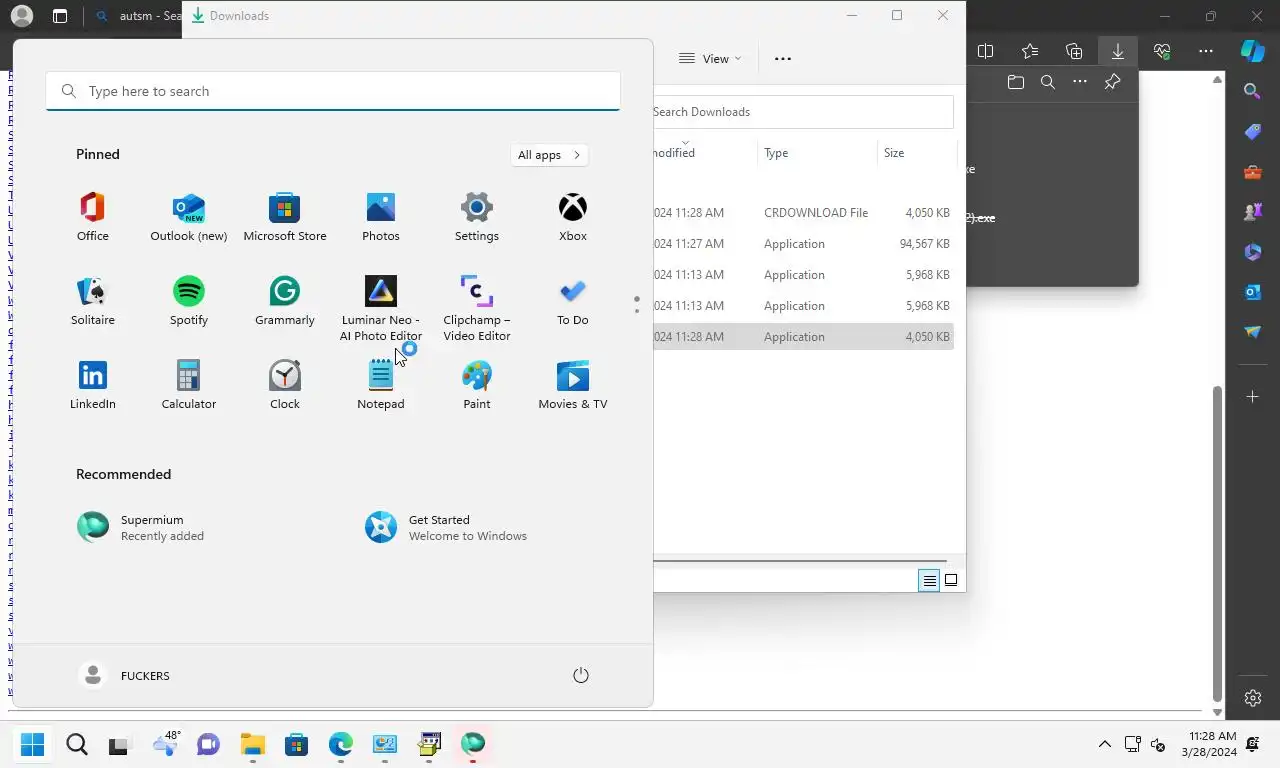
Task: Switch Downloads to Details view
Action: pos(929,580)
